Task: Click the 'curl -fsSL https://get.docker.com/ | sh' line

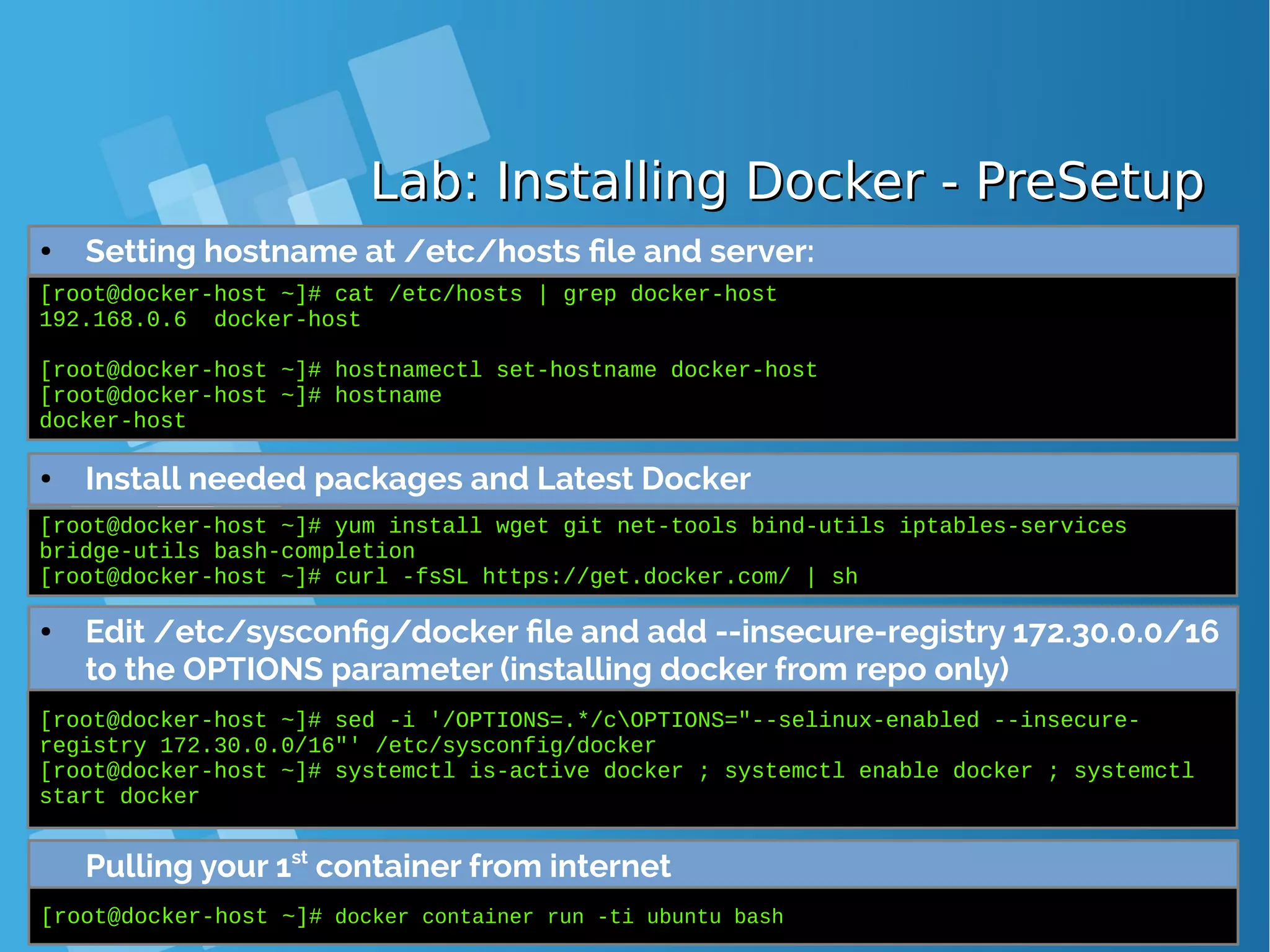Action: coord(448,577)
